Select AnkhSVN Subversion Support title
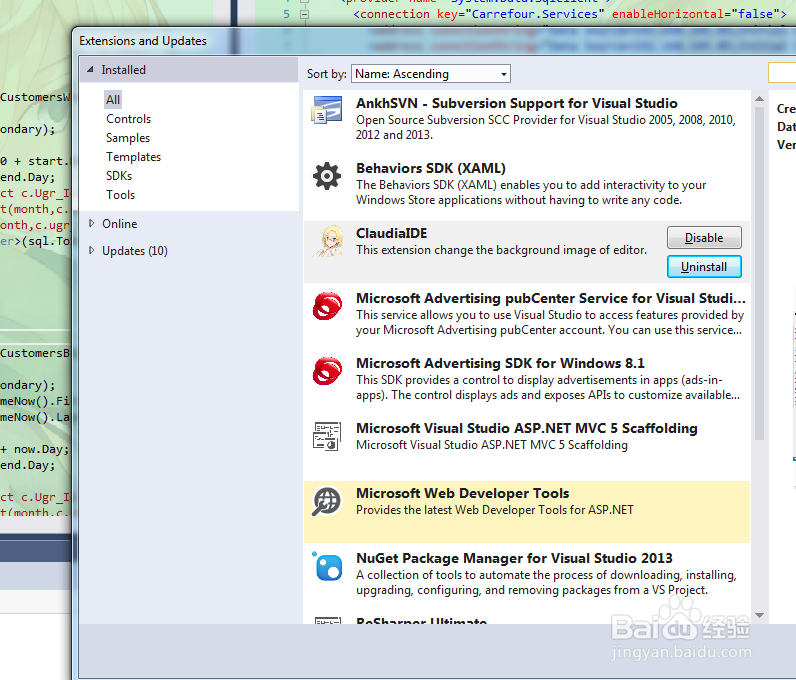Screen dimensions: 796x680 pos(517,103)
